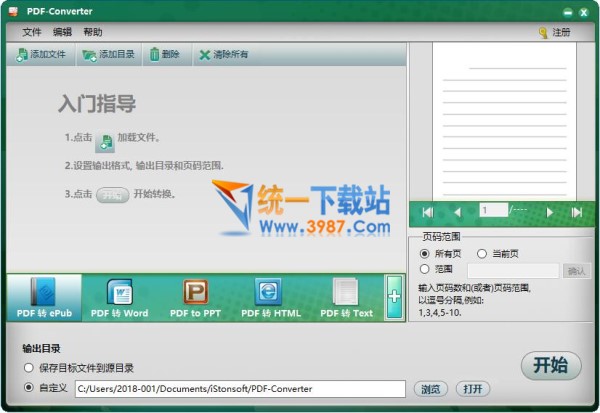Select the PDF 转 Text conversion mode
Image resolution: width=600 pixels, height=413 pixels.
346,298
